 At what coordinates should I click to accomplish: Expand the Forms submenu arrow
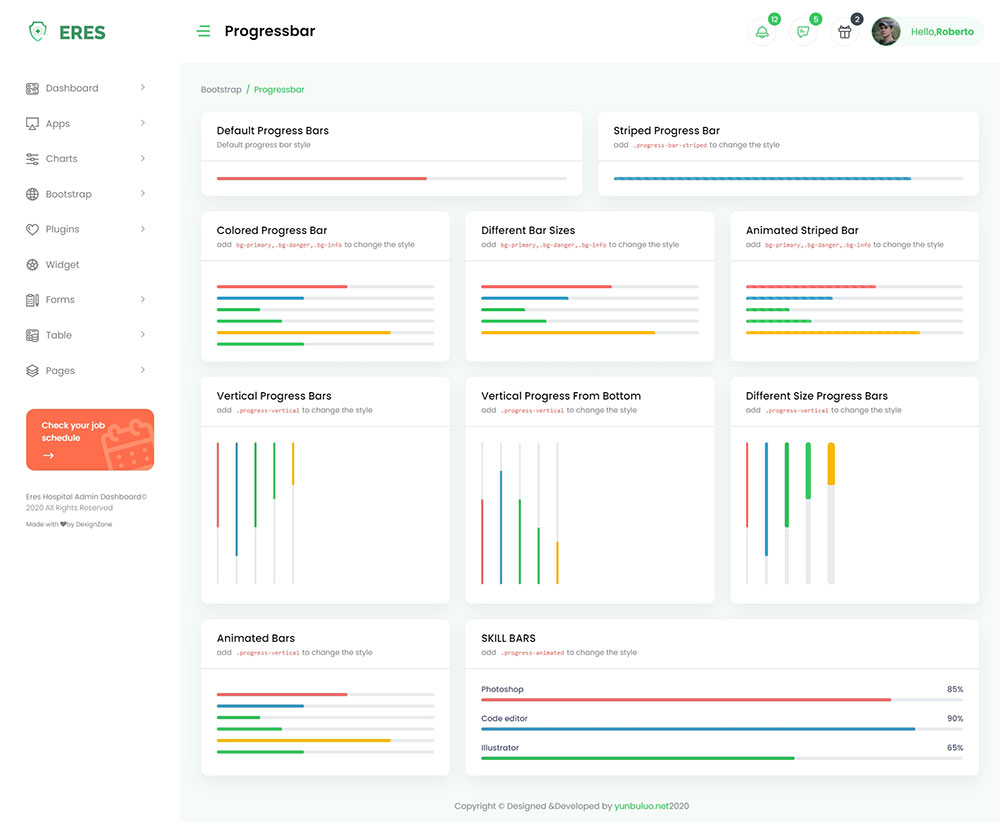(x=143, y=299)
